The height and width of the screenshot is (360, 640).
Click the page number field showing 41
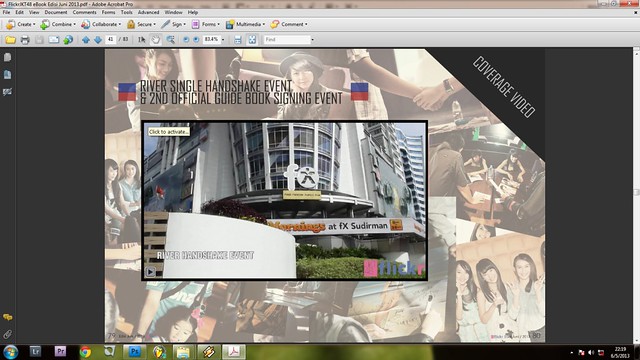coord(111,40)
